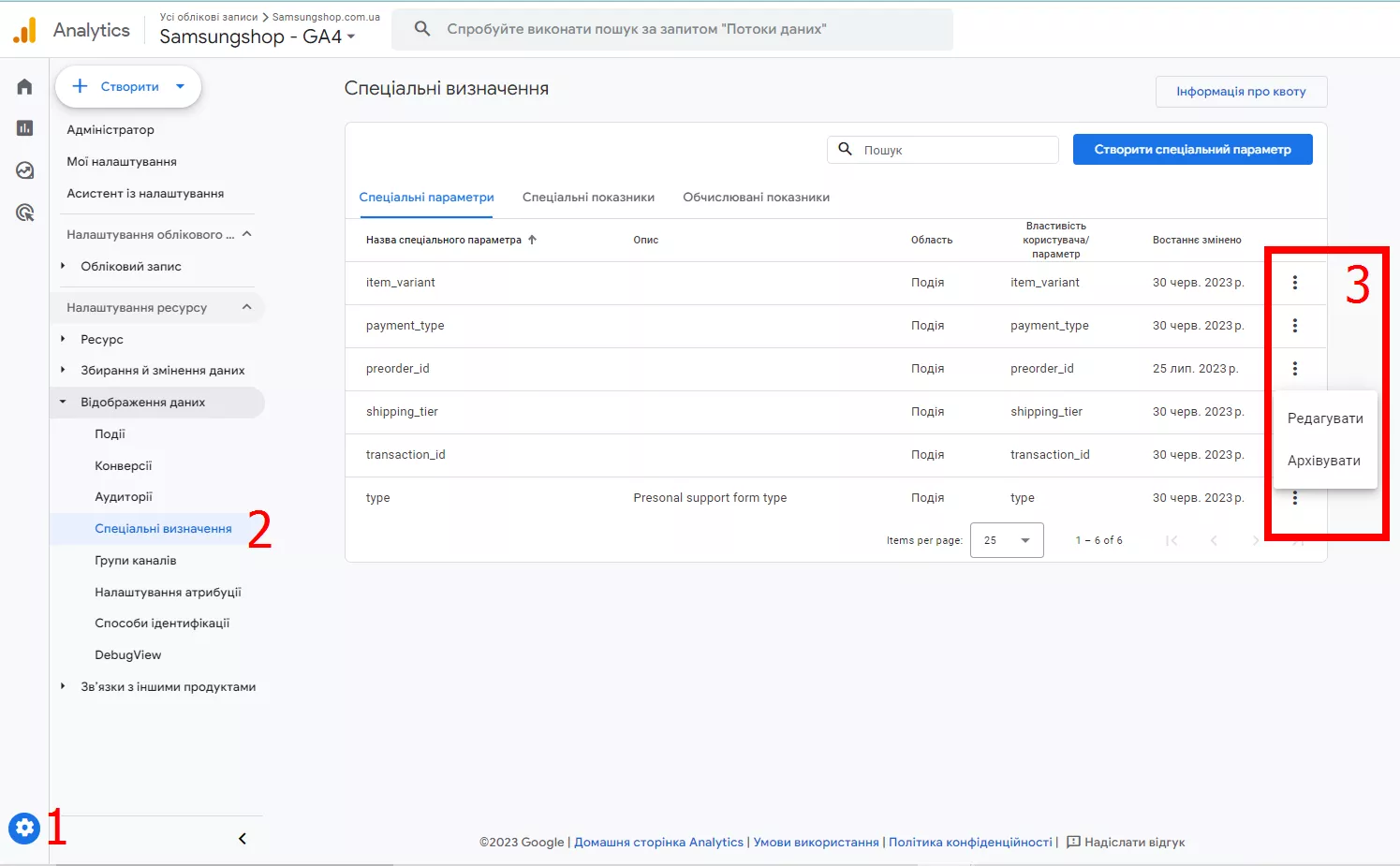Open Конверсії in the sidebar
Screen dimensions: 1400x866
pos(123,466)
